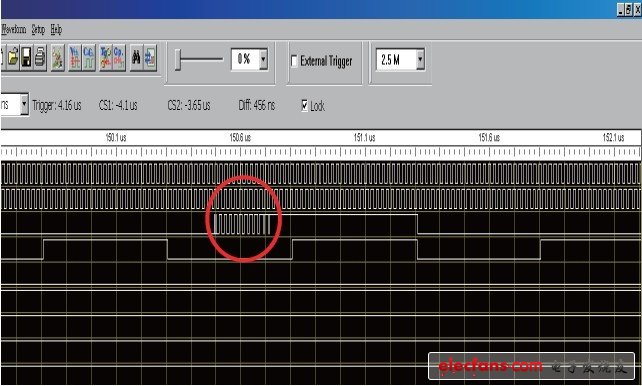Open the 2.5 M sample rate dropdown
Image resolution: width=642 pixels, height=386 pixels.
coord(420,60)
